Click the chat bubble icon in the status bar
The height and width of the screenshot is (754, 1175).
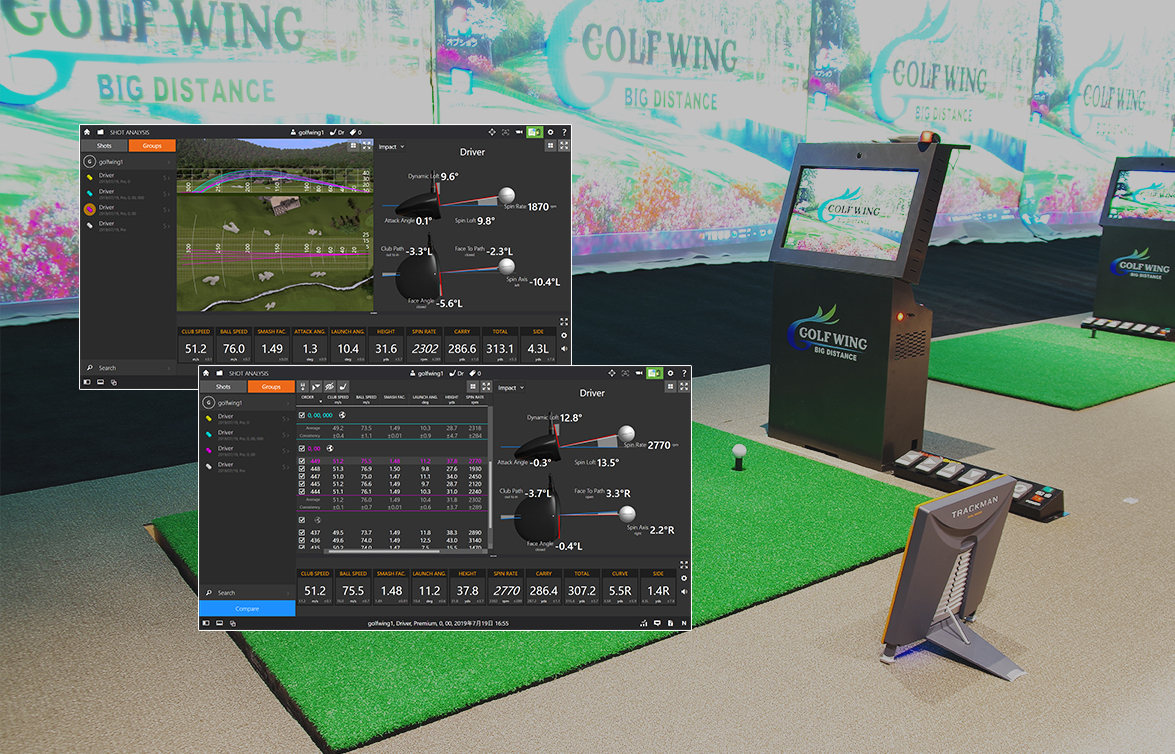(x=657, y=623)
